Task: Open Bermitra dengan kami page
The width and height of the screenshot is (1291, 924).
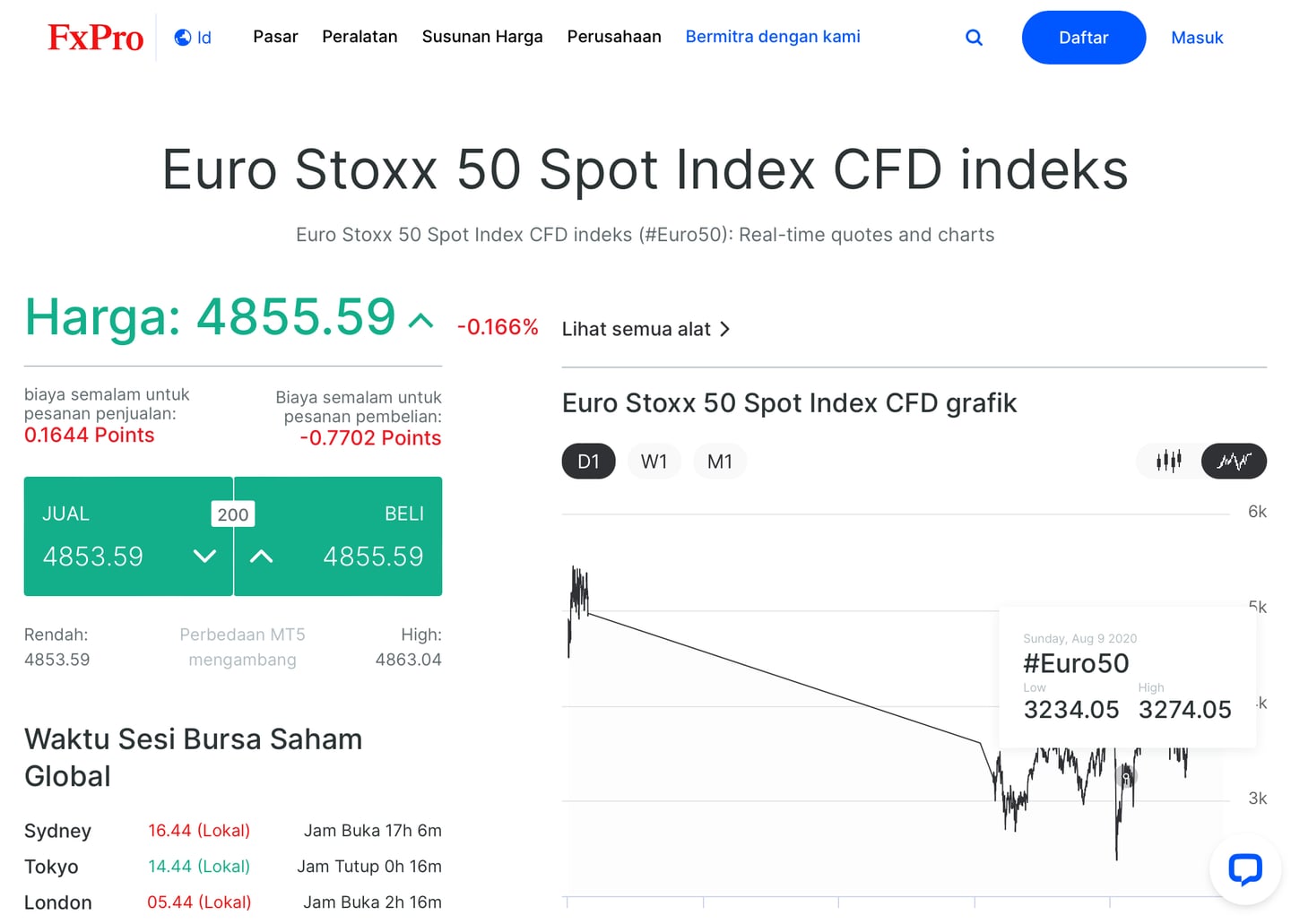Action: (772, 37)
